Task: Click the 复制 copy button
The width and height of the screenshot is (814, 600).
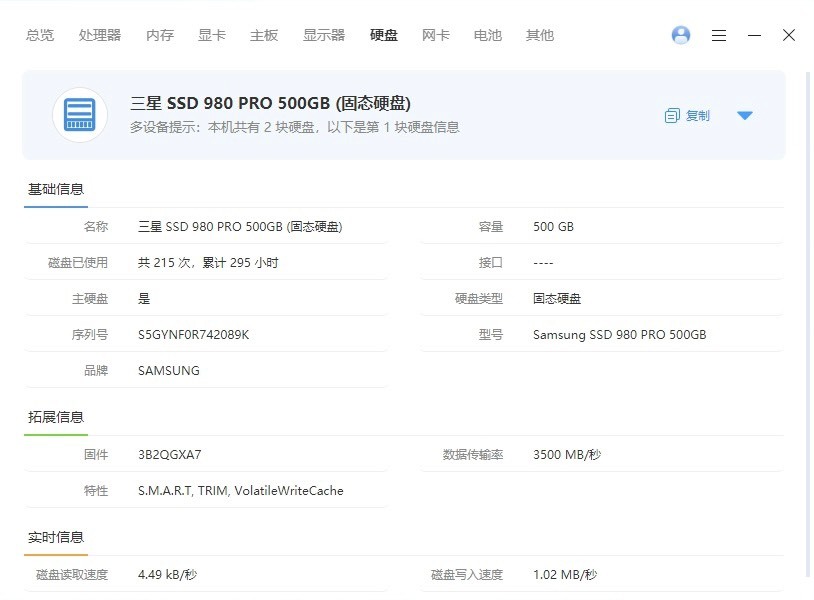Action: pos(687,115)
